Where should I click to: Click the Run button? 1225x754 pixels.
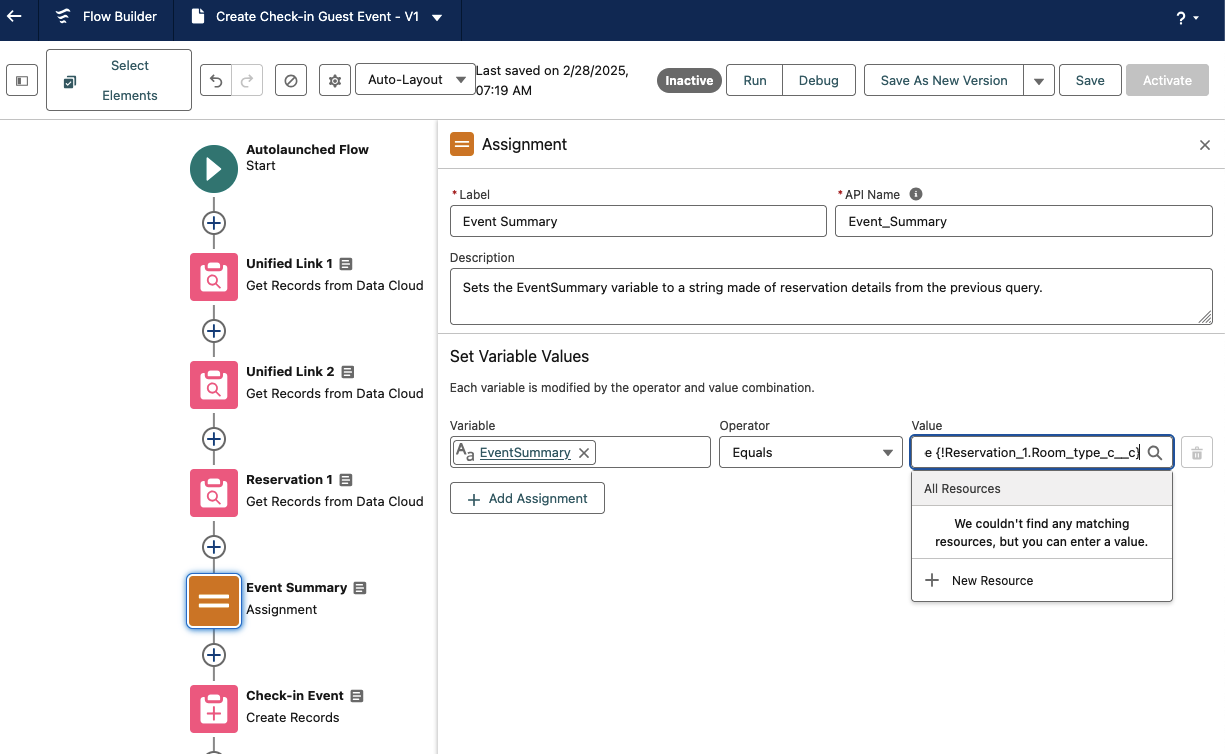point(755,80)
